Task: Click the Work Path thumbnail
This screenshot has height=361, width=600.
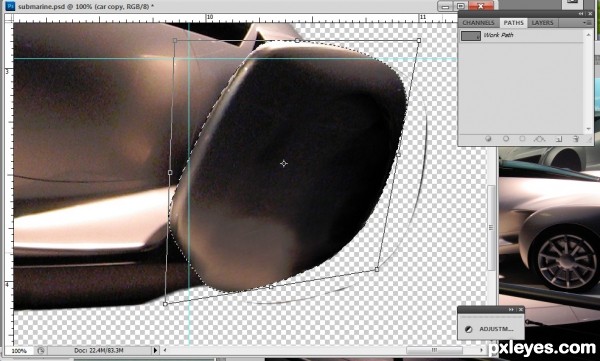Action: point(471,36)
